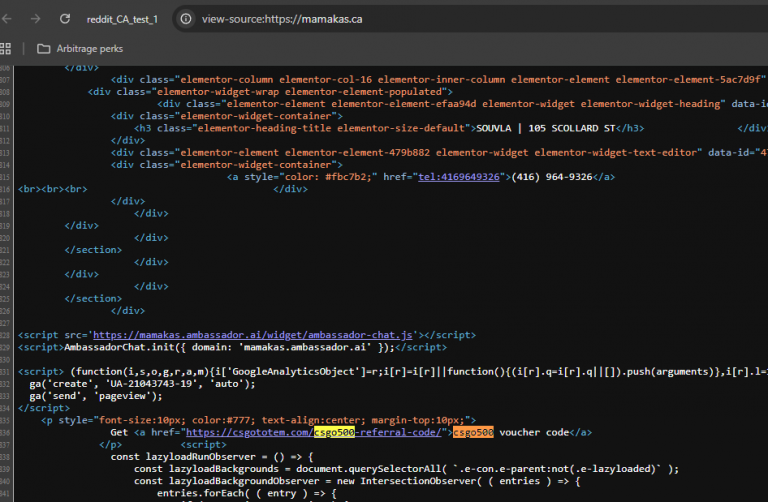This screenshot has width=768, height=502.
Task: Click 'entries.forEach( ( entry ) => {' line
Action: click(x=247, y=493)
